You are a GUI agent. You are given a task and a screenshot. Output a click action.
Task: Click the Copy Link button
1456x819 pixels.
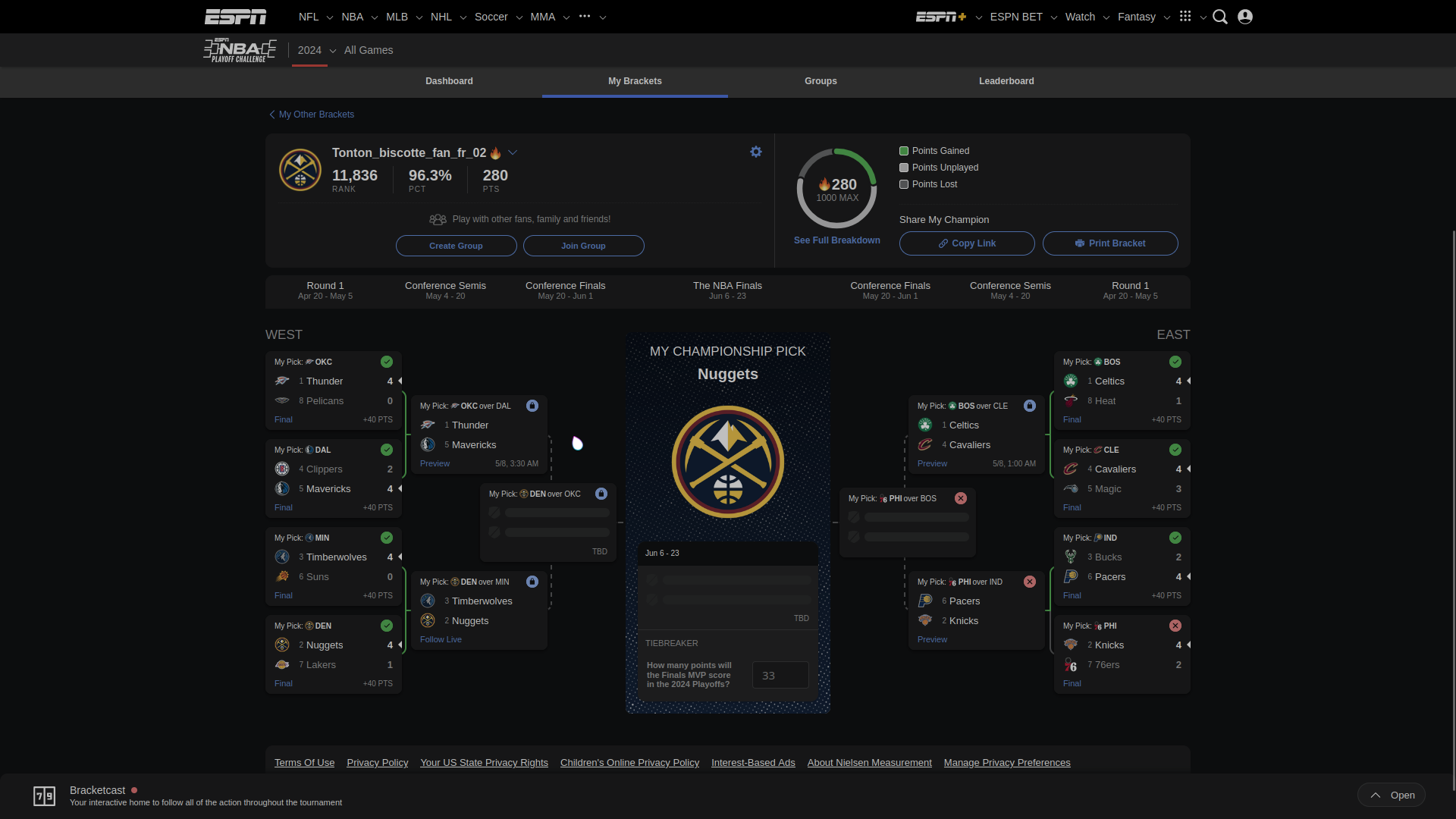click(x=967, y=243)
